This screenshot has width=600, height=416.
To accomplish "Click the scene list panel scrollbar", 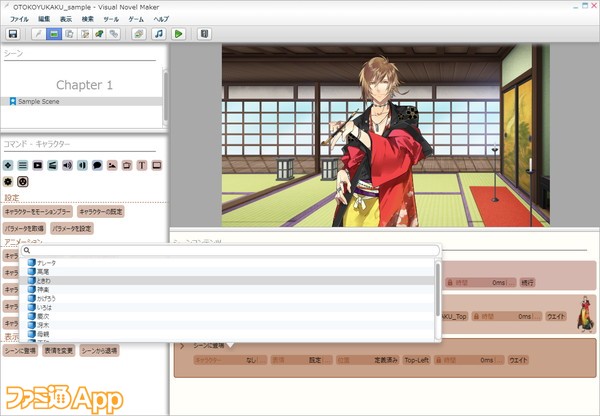I will 166,96.
